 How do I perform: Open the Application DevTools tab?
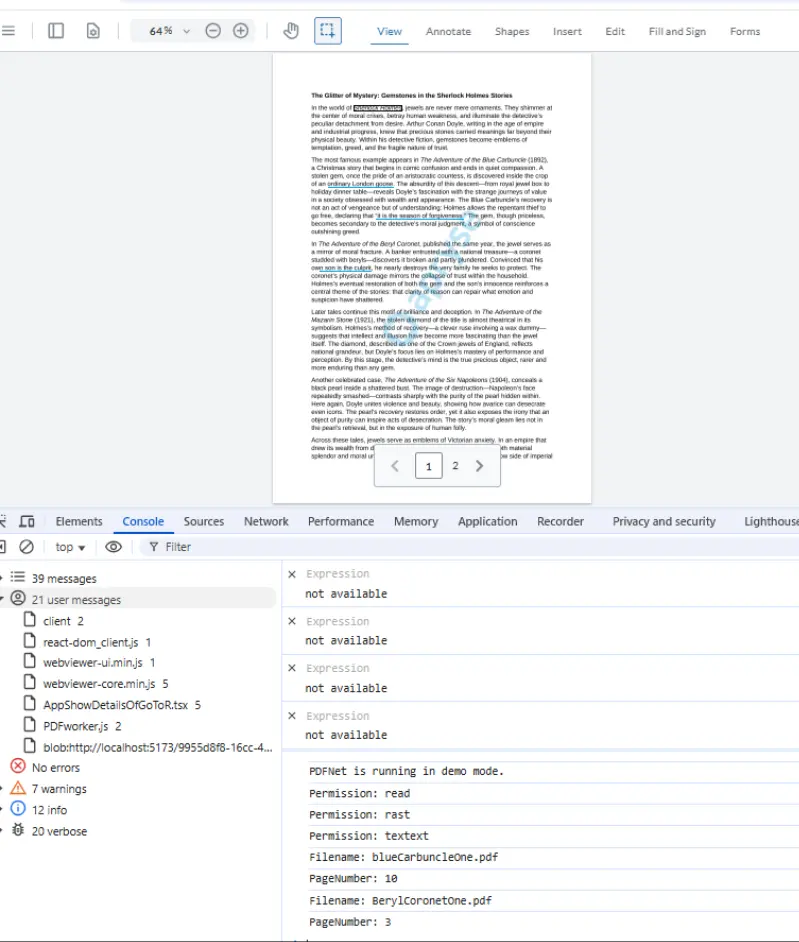point(487,521)
